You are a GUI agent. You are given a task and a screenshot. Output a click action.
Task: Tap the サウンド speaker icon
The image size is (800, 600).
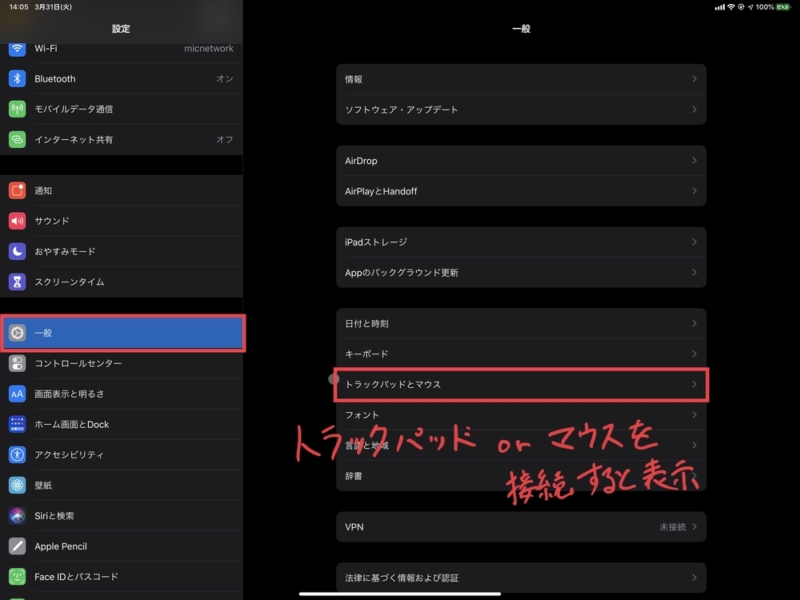(x=17, y=221)
